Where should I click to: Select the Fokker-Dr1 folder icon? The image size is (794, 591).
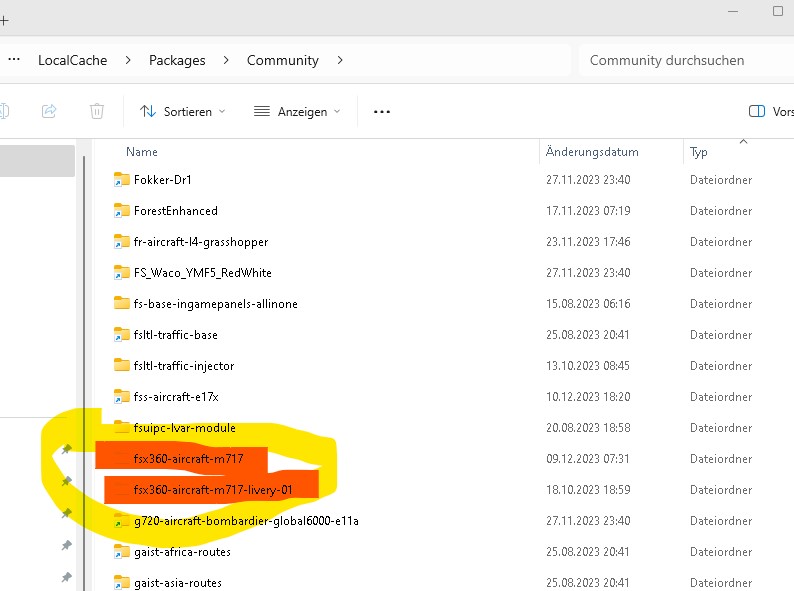[122, 180]
